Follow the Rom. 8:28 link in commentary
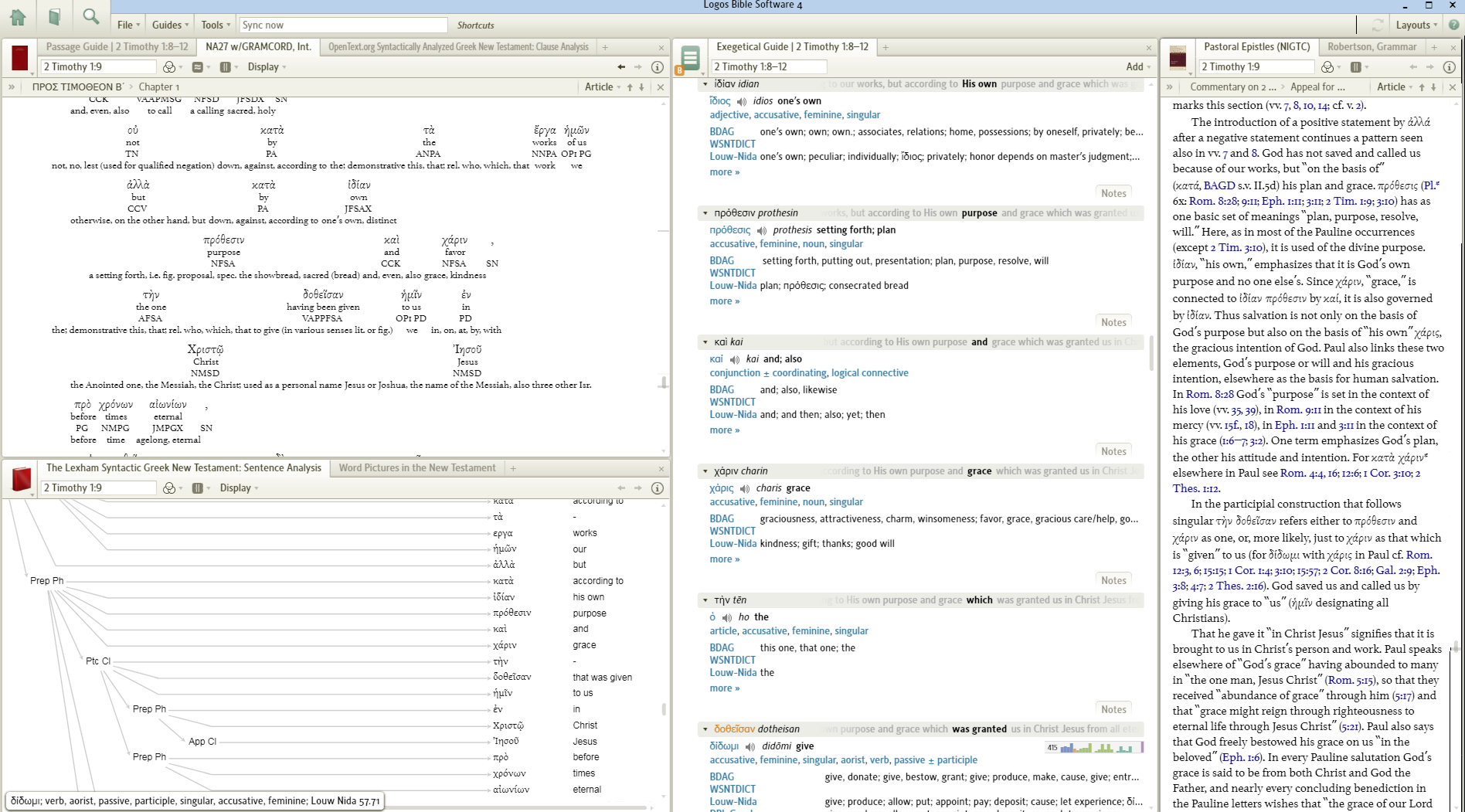1465x812 pixels. click(x=1215, y=201)
